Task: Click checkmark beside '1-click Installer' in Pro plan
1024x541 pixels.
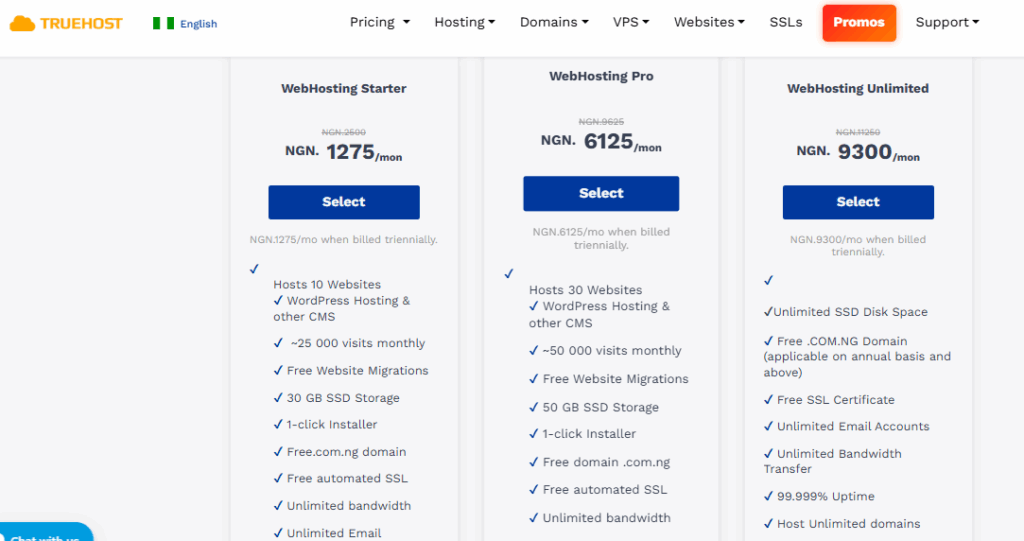Action: point(534,433)
